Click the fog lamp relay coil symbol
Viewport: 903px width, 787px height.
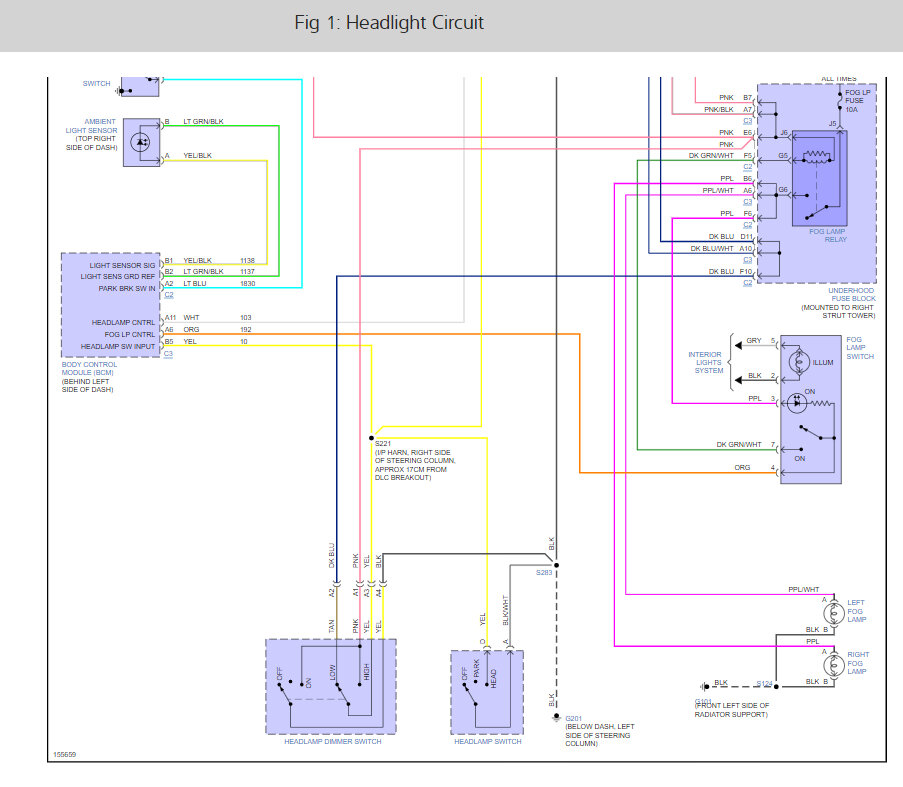816,156
